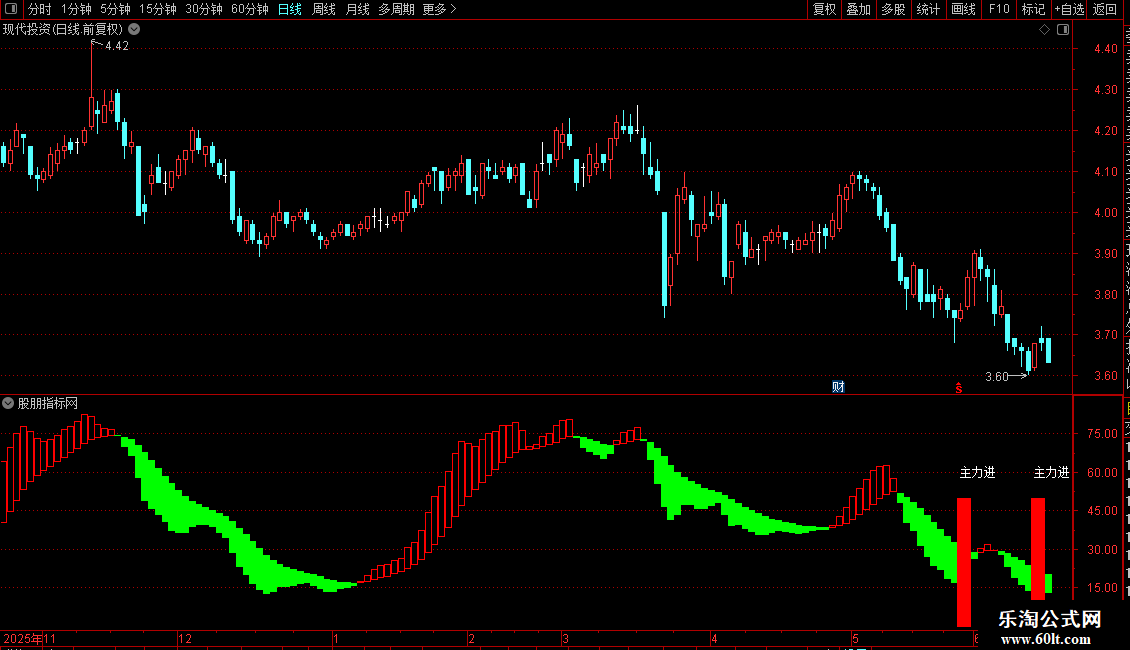The width and height of the screenshot is (1130, 650).
Task: Toggle the right side panel icon
Action: (1063, 30)
